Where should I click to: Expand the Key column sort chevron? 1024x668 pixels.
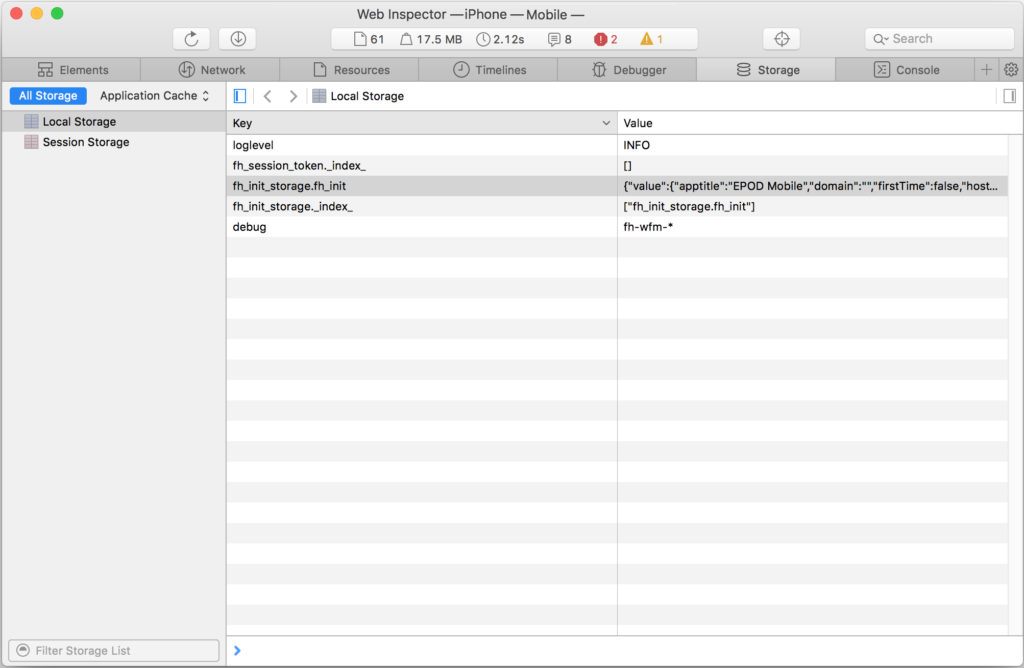coord(606,123)
